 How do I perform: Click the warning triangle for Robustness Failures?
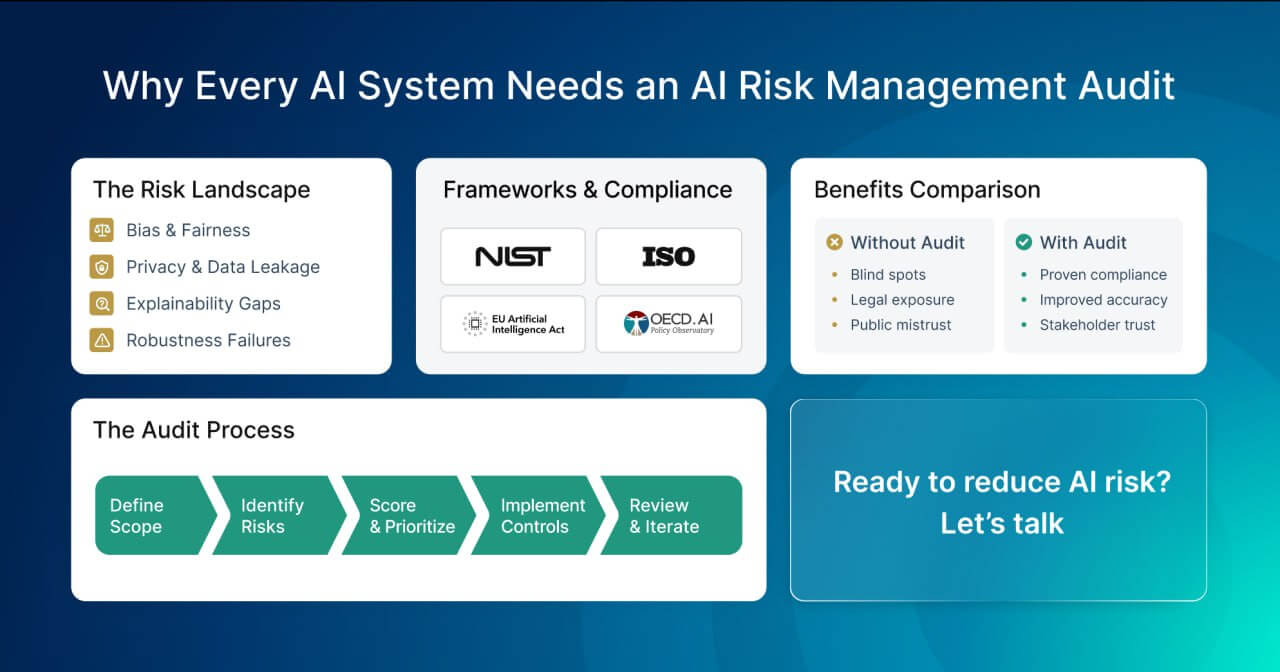[x=102, y=340]
